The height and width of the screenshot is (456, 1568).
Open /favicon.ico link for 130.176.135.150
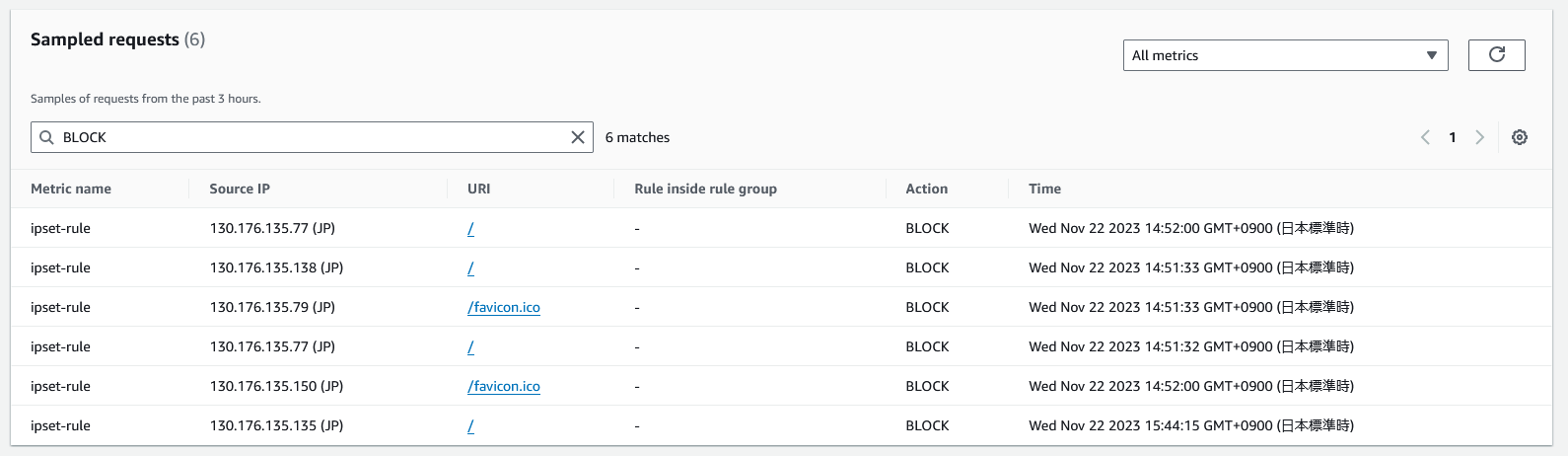pos(504,386)
